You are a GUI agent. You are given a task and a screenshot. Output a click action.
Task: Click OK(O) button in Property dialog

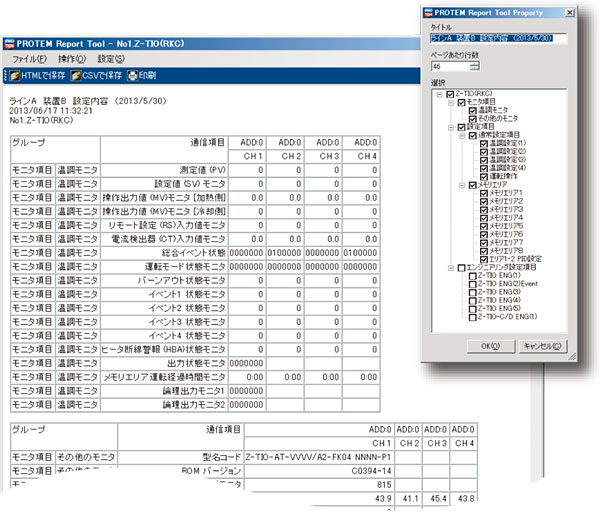click(491, 346)
